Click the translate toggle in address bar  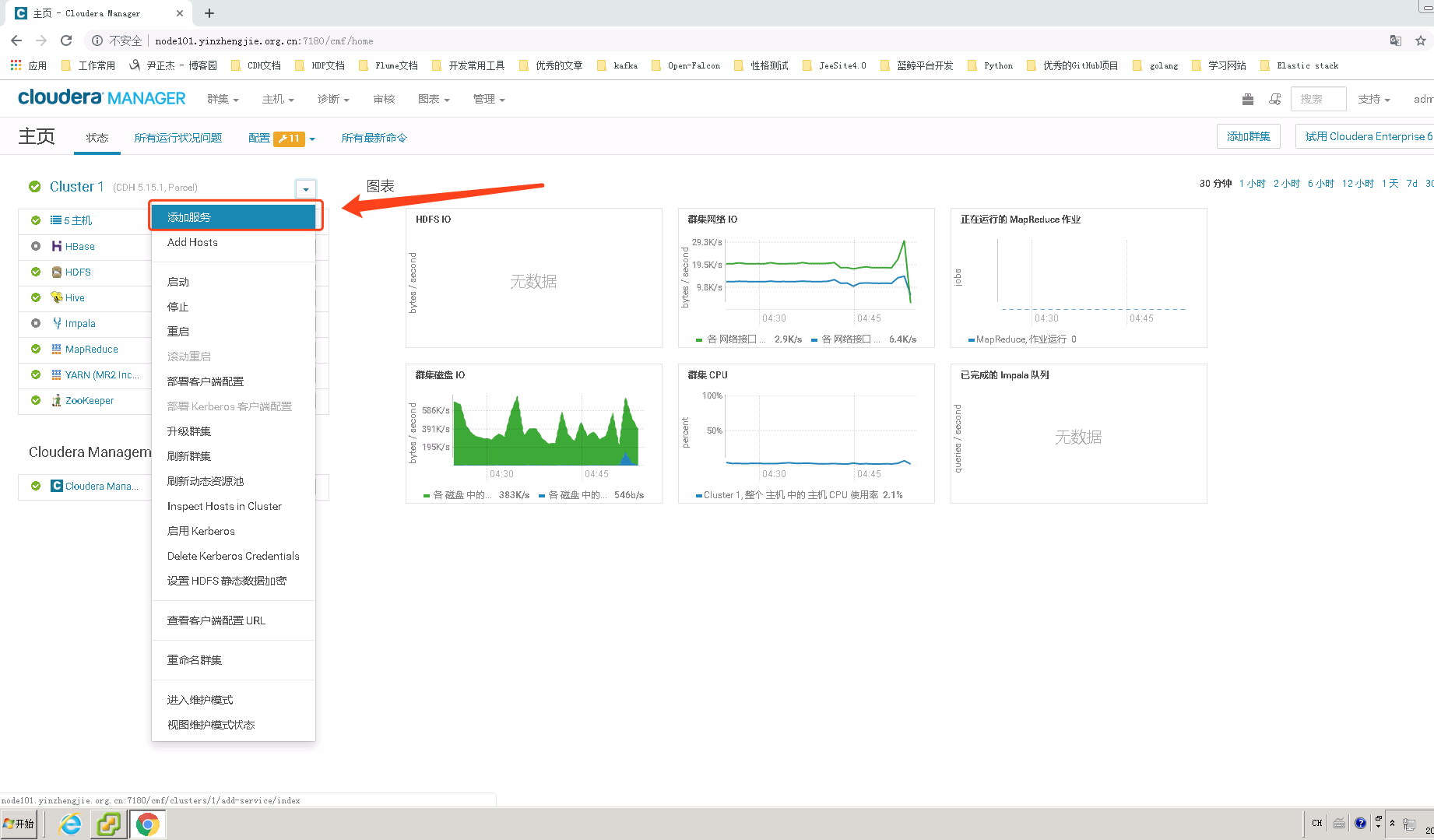click(1395, 40)
